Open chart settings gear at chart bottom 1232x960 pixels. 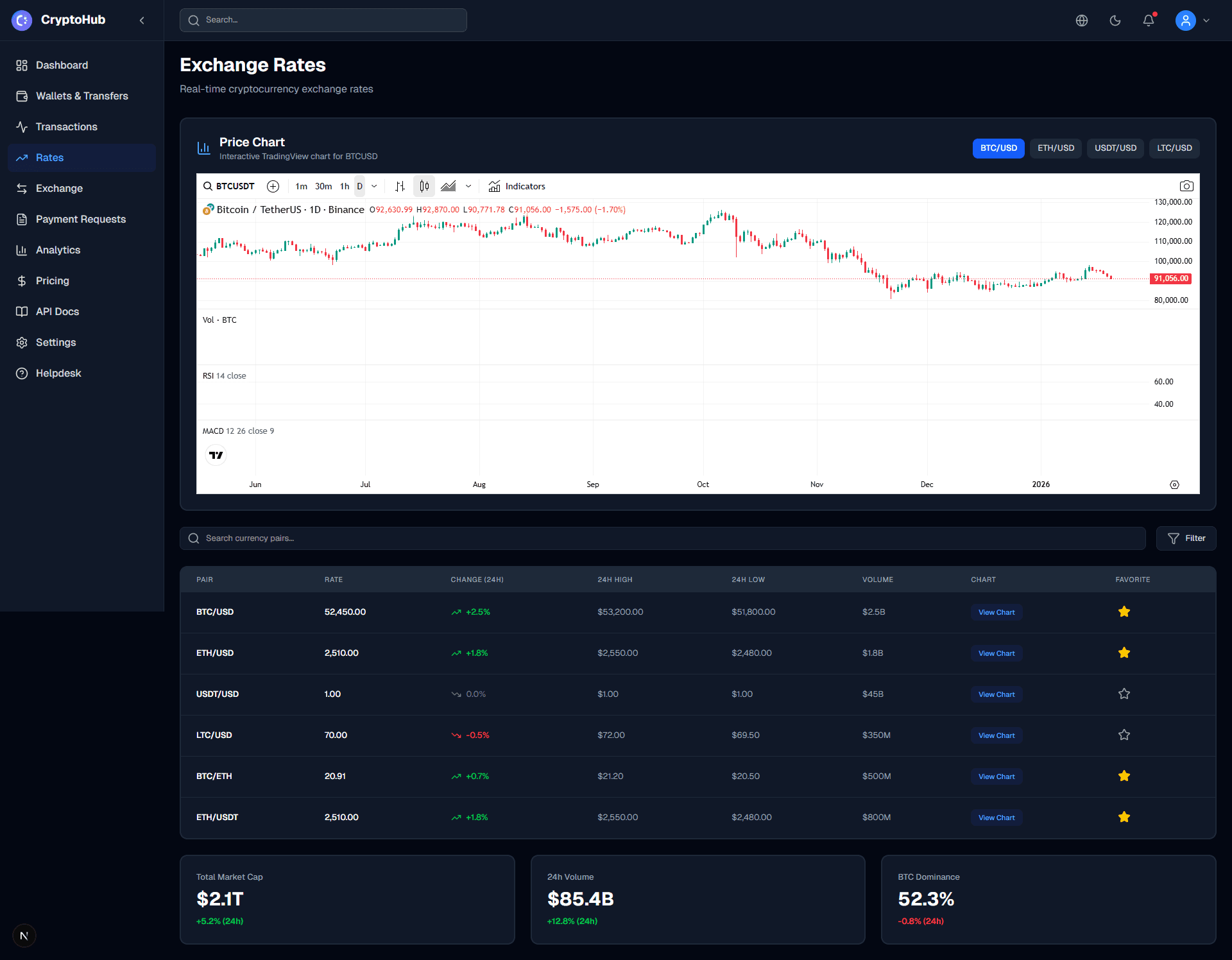[1174, 484]
